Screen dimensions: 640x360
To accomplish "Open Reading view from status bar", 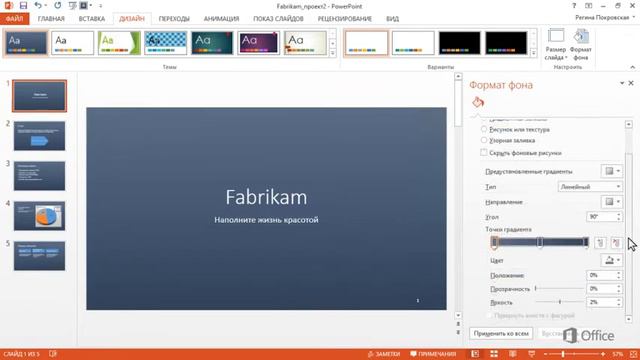I will pyautogui.click(x=513, y=354).
